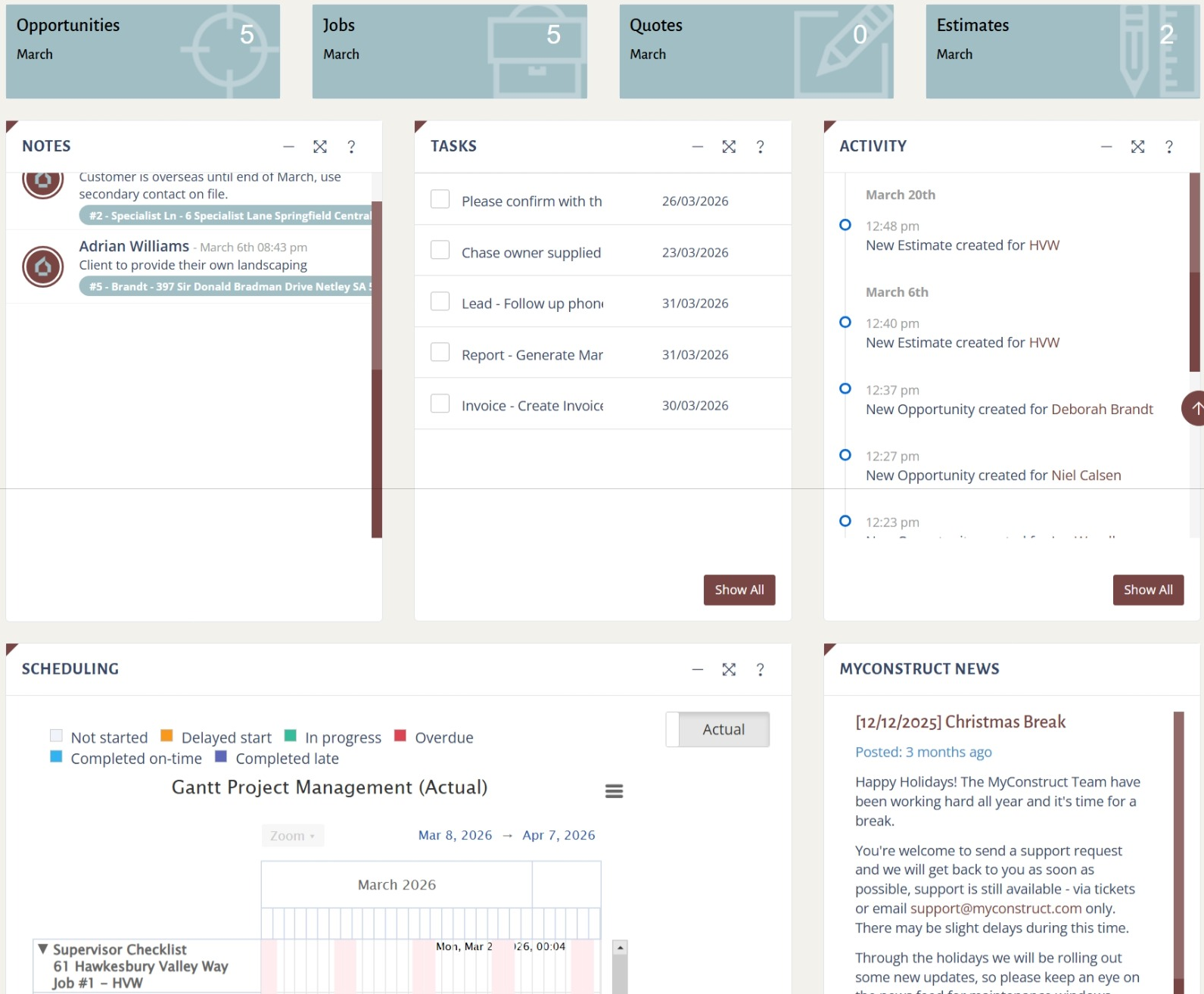Screen dimensions: 1204x994
Task: Check the 'Chase owner supplied' task
Action: 440,251
